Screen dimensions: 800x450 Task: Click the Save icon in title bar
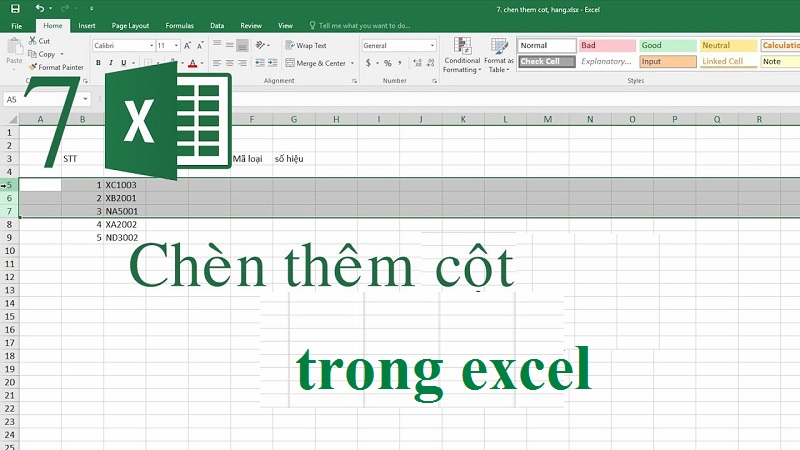pos(15,9)
